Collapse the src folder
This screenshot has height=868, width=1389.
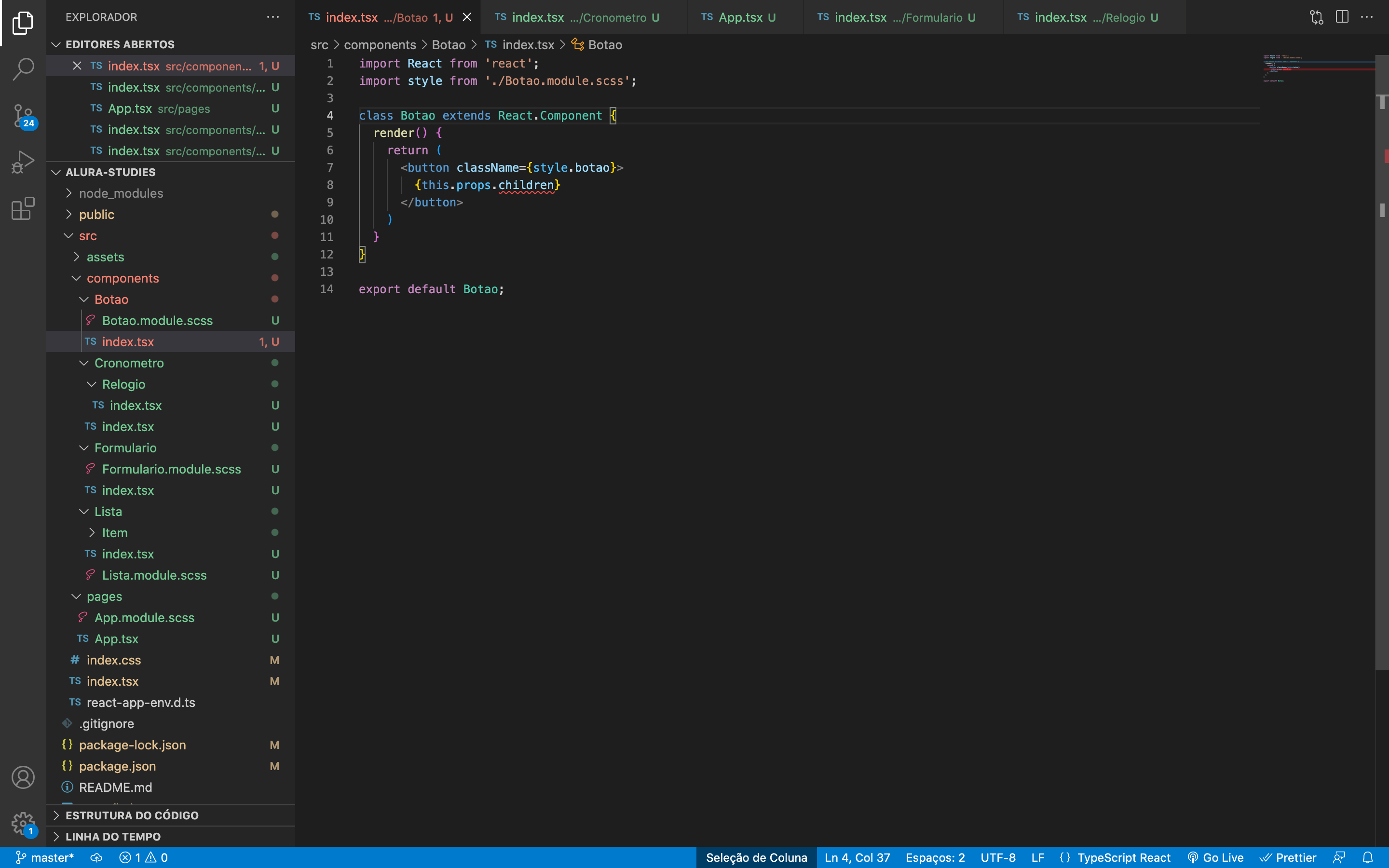(x=171, y=236)
